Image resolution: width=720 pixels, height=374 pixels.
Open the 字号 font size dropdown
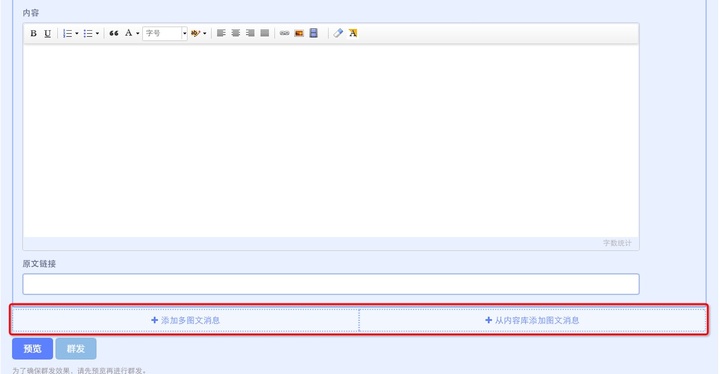click(x=165, y=33)
